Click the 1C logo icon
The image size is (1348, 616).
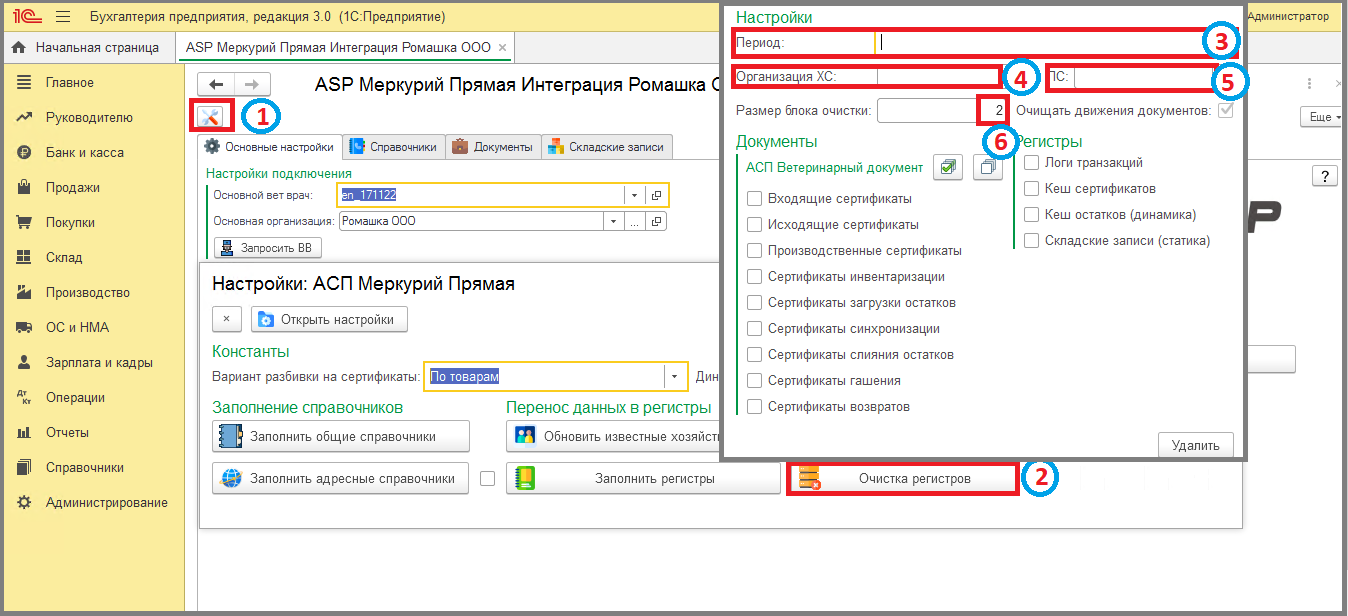point(27,17)
